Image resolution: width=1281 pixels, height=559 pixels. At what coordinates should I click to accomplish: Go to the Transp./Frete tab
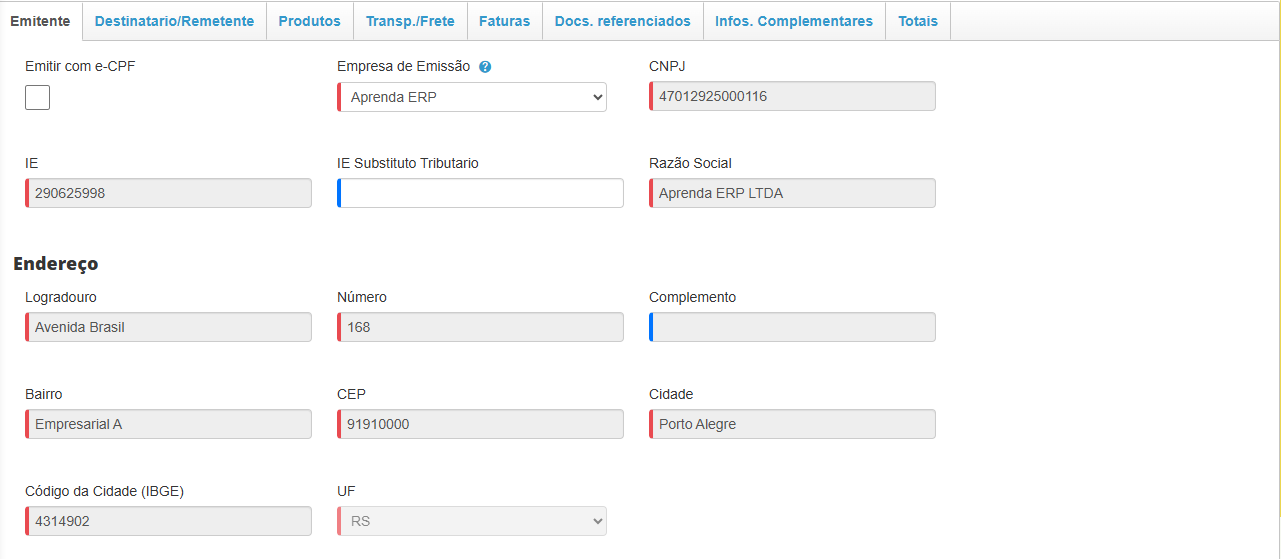pyautogui.click(x=410, y=21)
